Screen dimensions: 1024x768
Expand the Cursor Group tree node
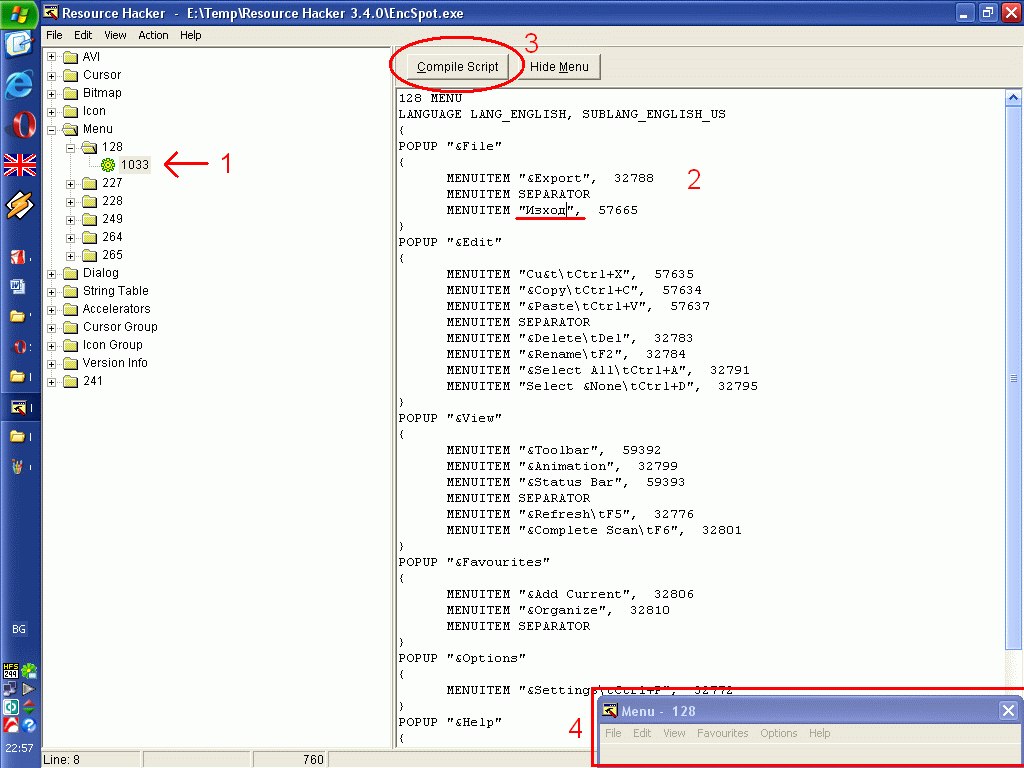click(52, 328)
